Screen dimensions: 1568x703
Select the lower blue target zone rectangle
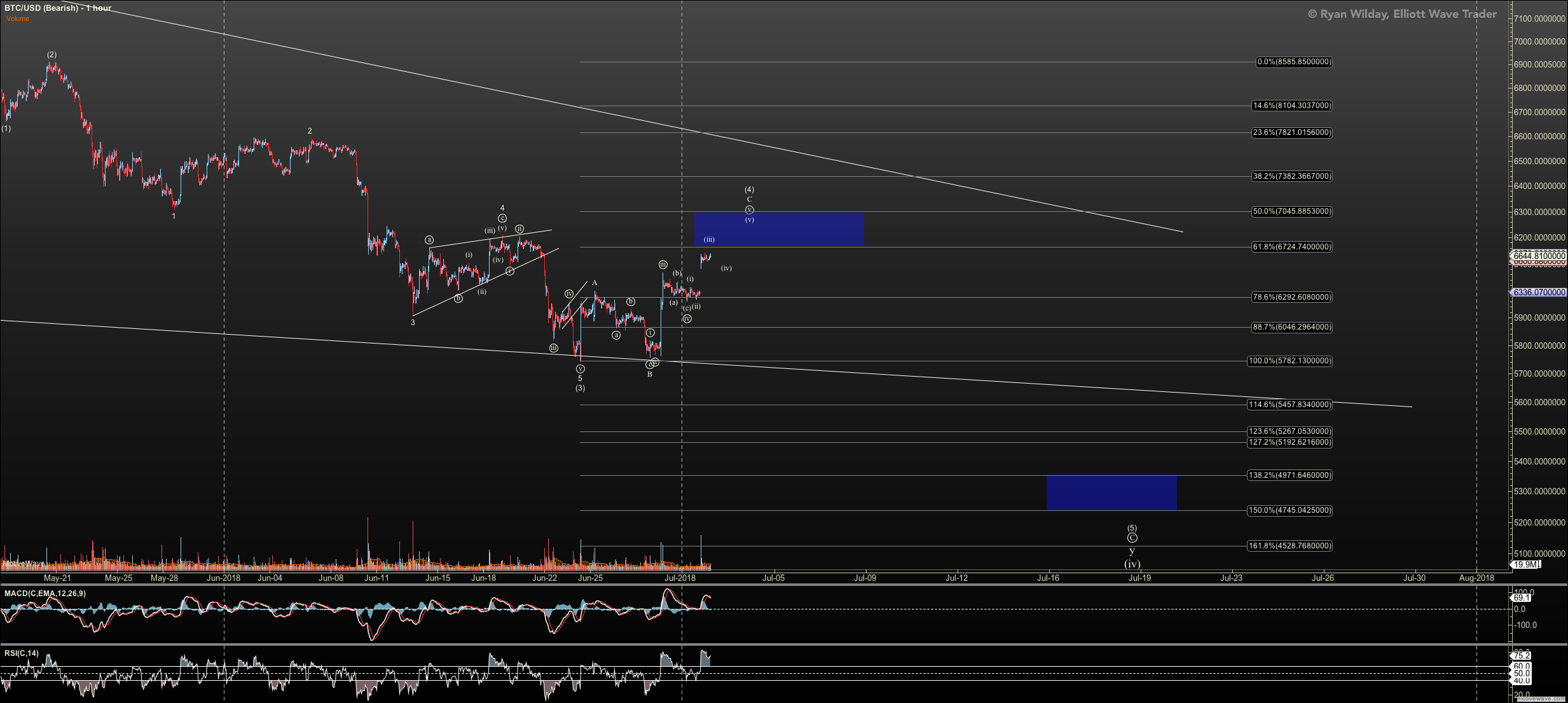tap(1111, 492)
